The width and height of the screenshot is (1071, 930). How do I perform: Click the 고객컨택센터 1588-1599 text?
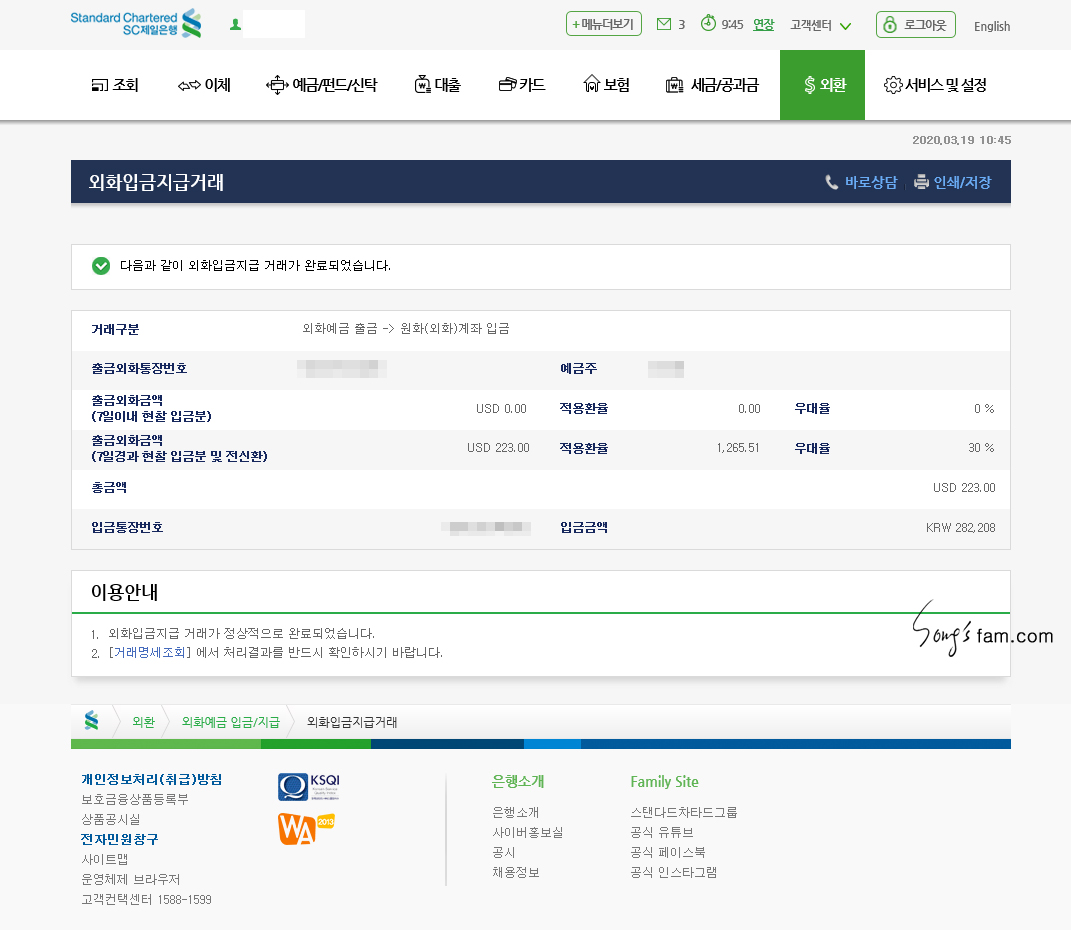pyautogui.click(x=146, y=900)
